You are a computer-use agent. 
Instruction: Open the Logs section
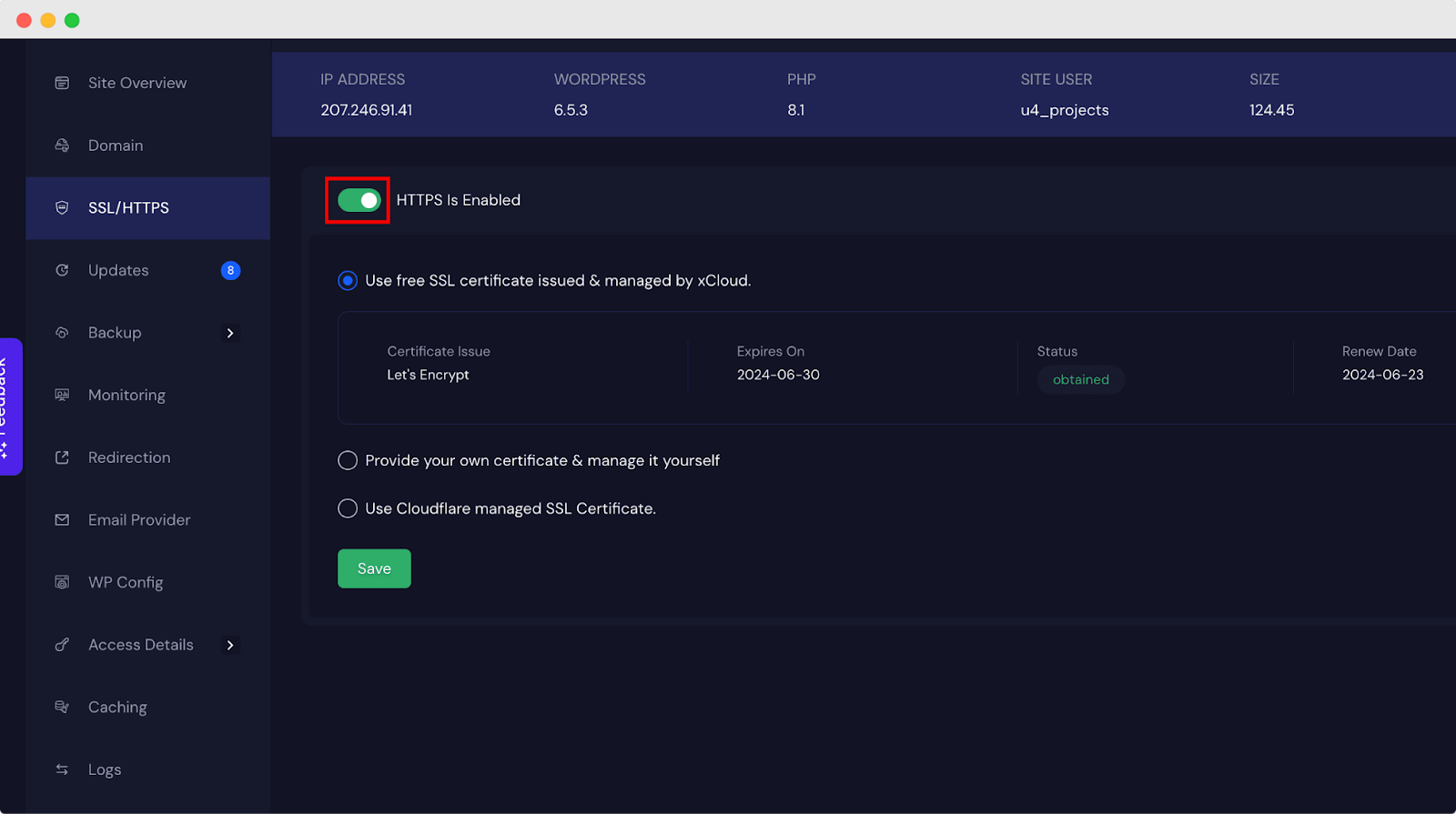tap(147, 769)
